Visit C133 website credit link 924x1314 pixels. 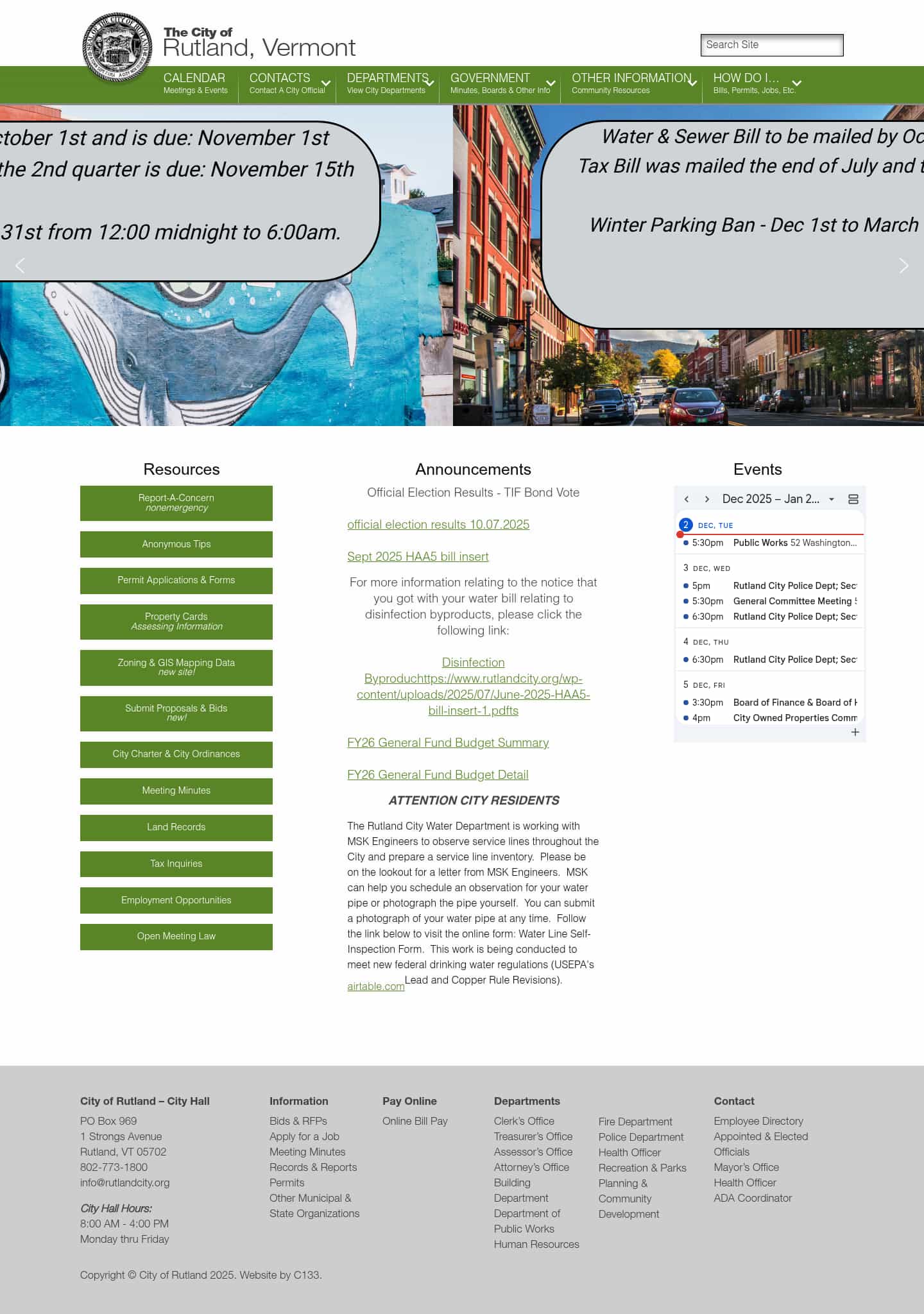[306, 1275]
